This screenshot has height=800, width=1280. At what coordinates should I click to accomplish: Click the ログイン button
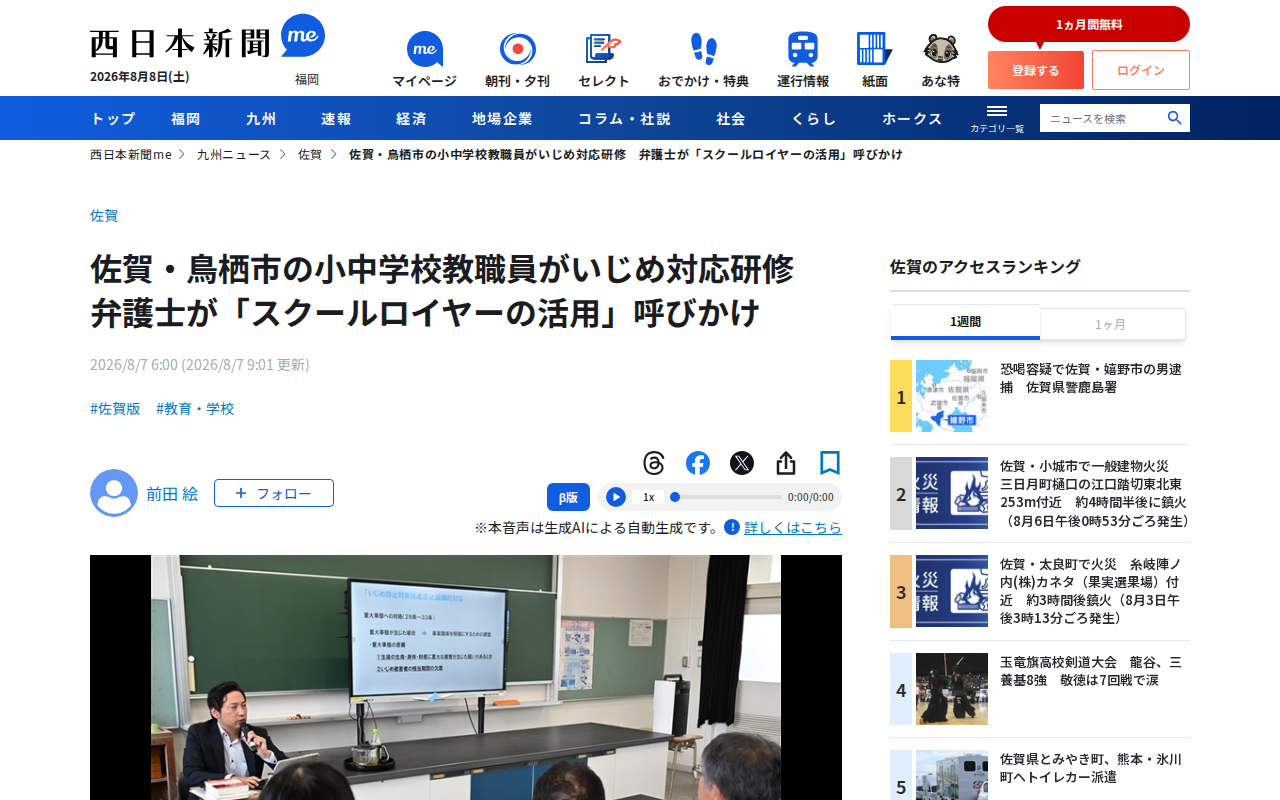click(1141, 70)
